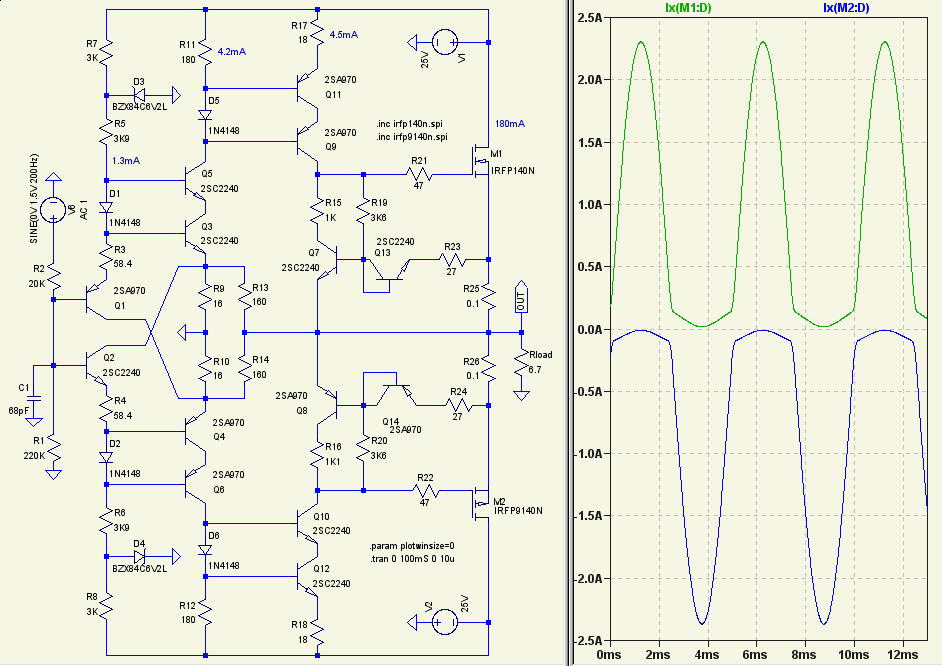
Task: Select capacitor C1 68pF
Action: (34, 398)
